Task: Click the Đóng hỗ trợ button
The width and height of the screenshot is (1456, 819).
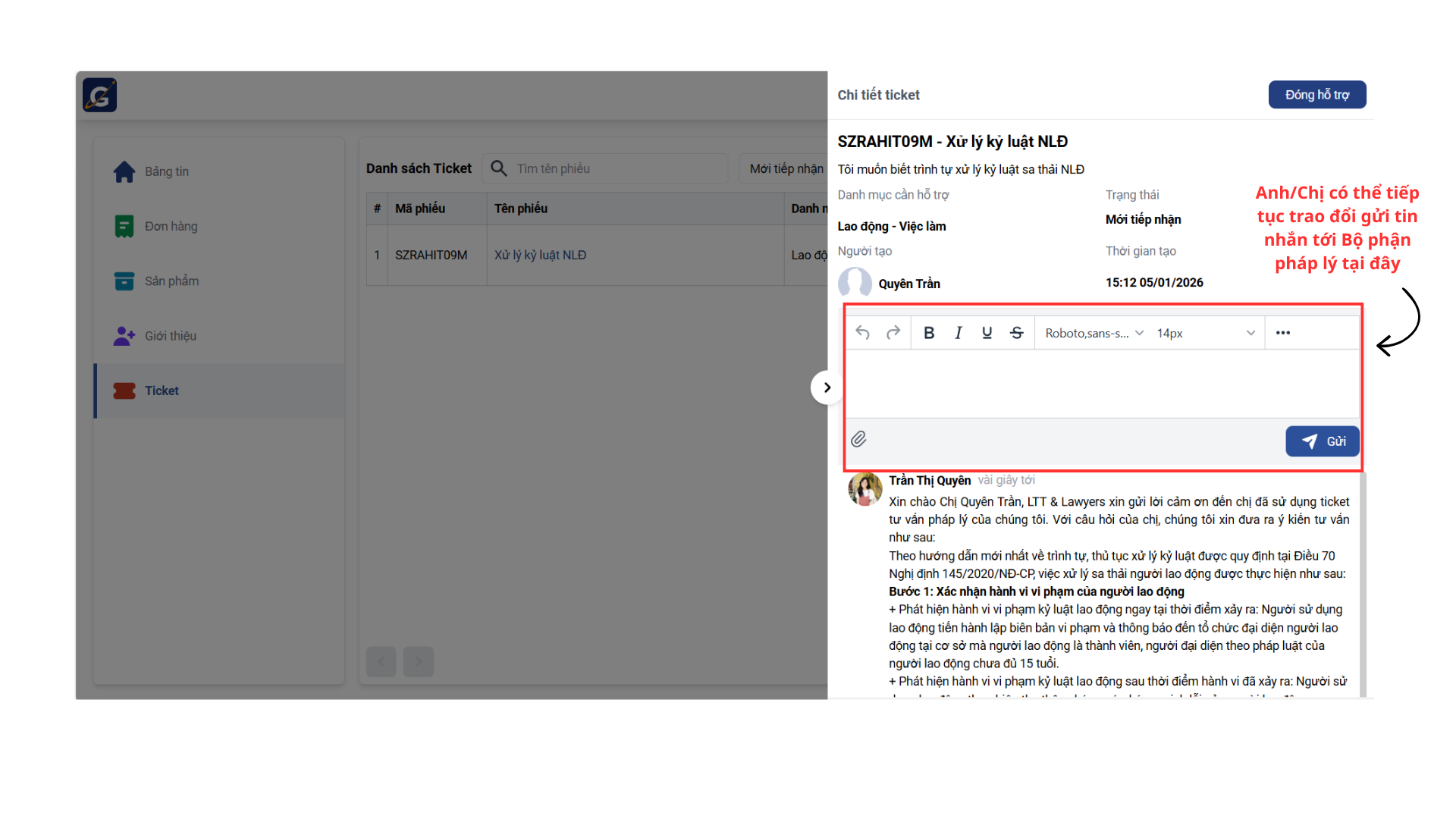Action: point(1317,95)
